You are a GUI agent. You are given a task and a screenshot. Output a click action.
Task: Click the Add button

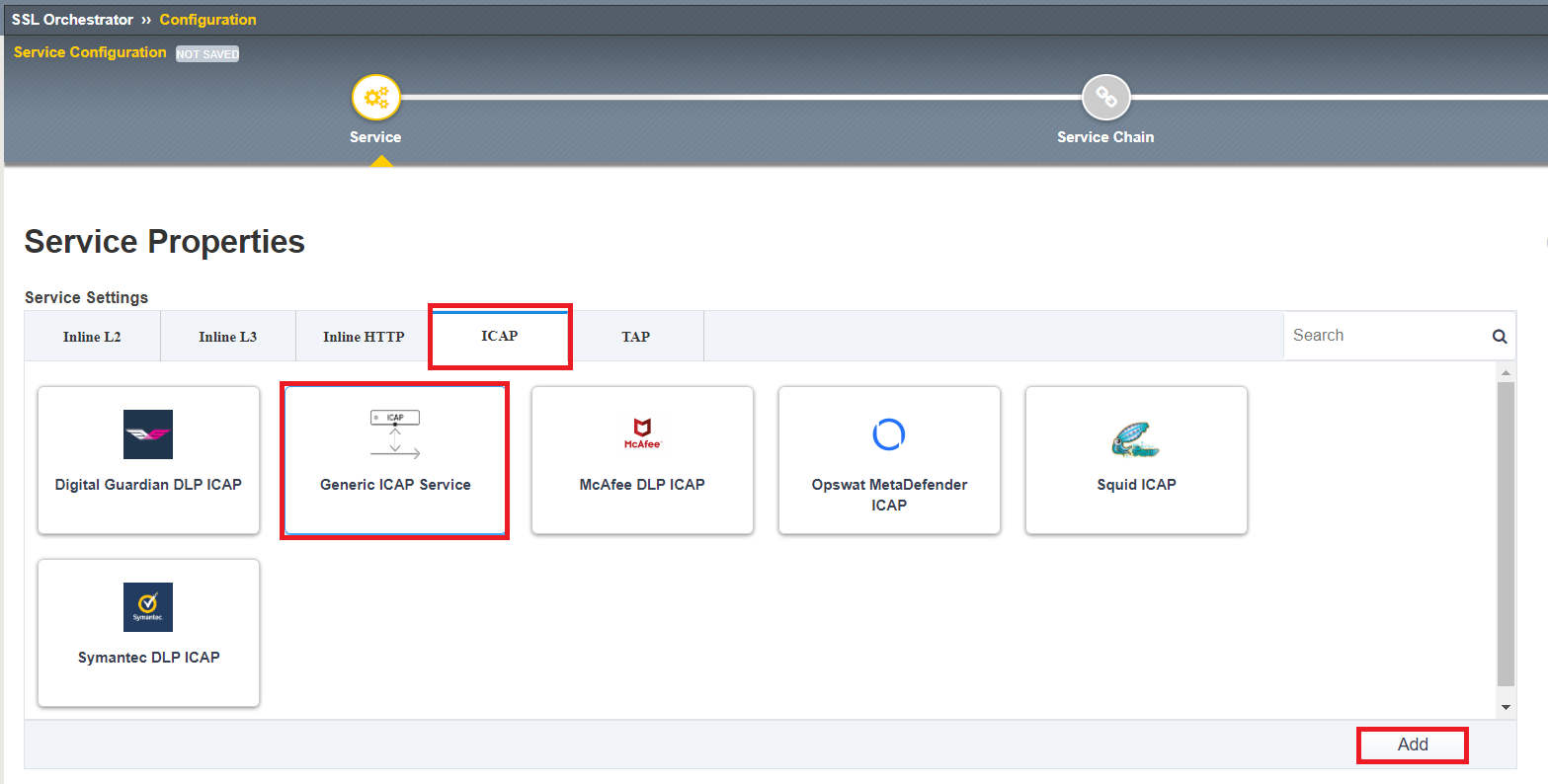tap(1413, 745)
